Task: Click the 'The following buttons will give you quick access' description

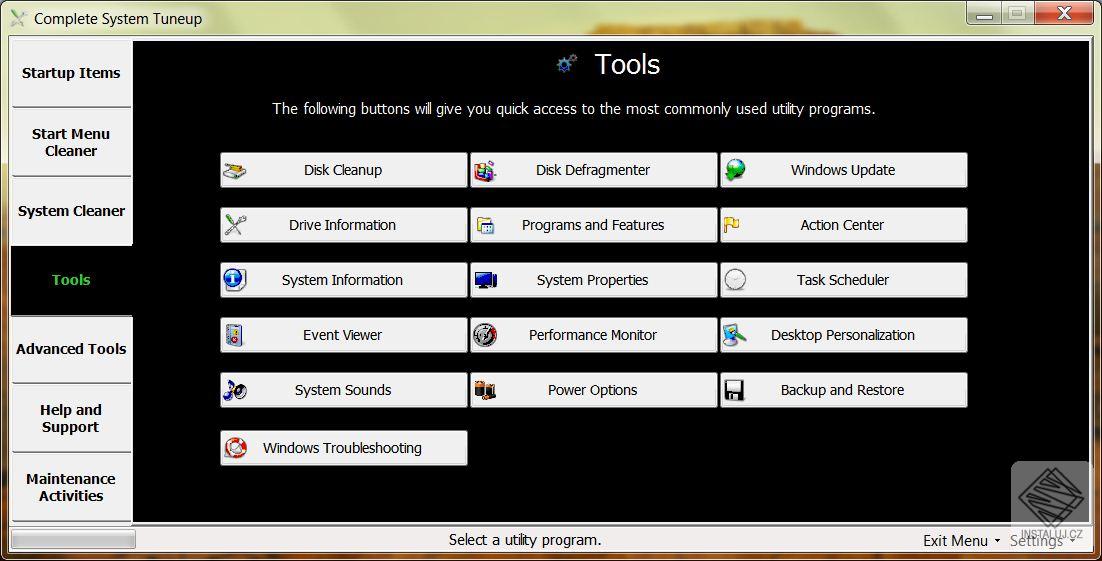Action: tap(573, 109)
